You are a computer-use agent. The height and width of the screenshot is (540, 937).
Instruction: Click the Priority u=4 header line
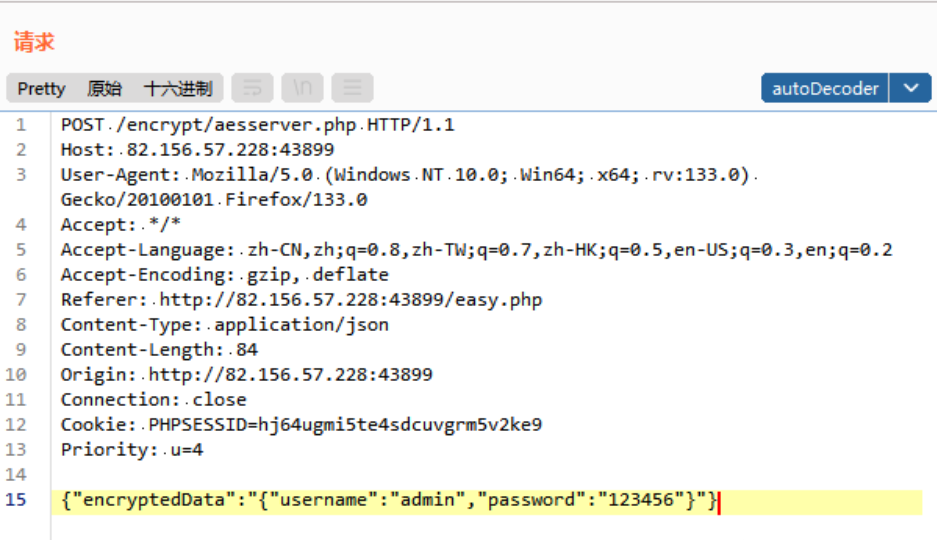(132, 449)
